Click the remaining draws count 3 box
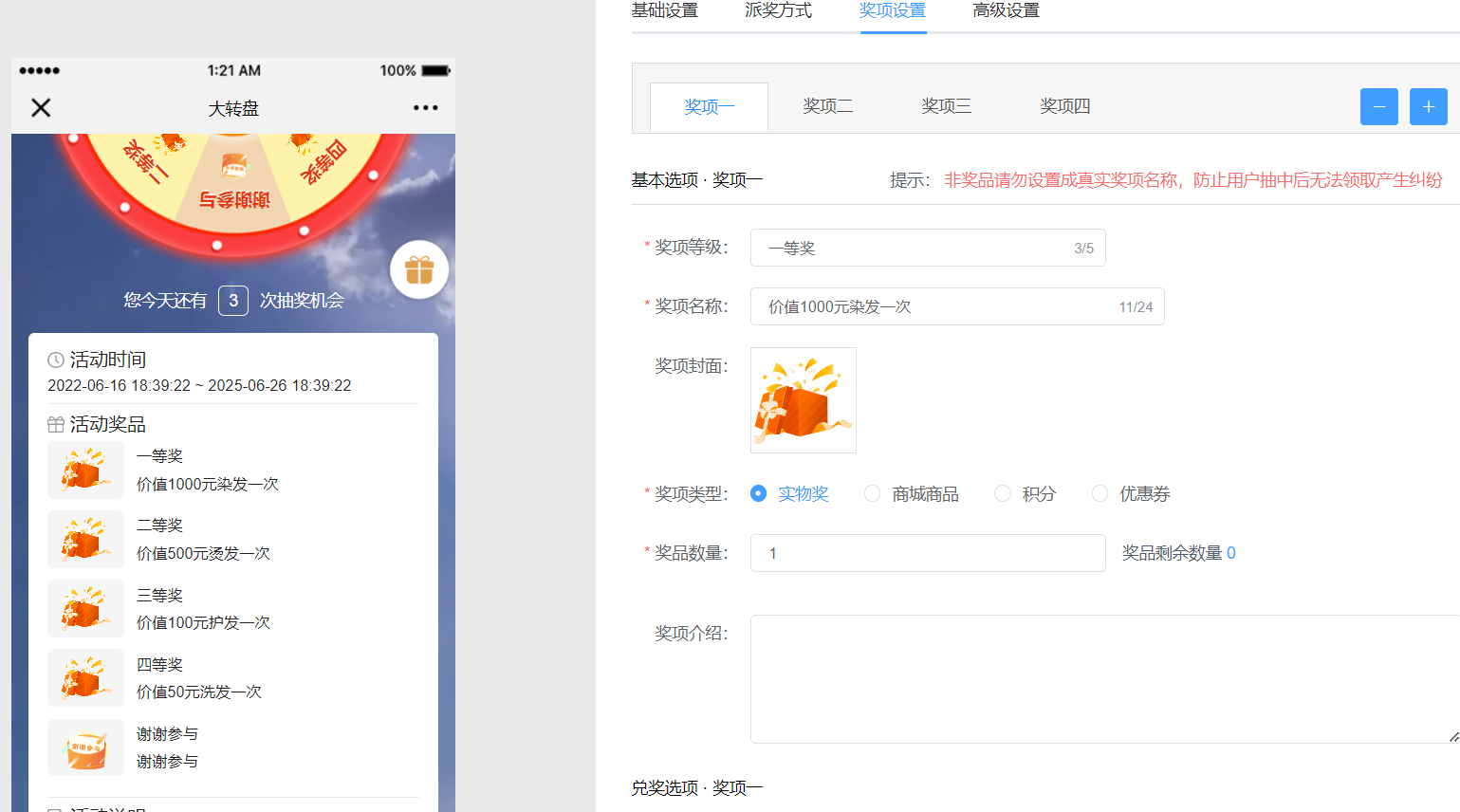The width and height of the screenshot is (1460, 812). point(233,300)
